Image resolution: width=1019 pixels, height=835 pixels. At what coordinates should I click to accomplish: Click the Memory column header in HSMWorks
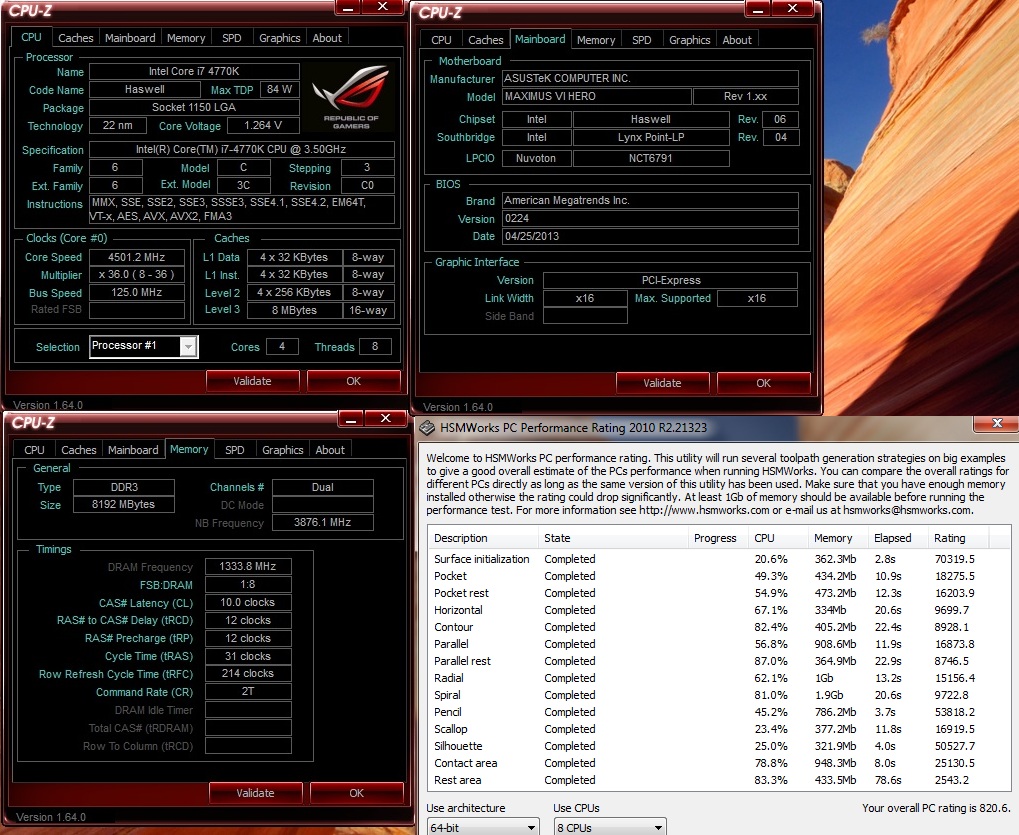(x=838, y=538)
